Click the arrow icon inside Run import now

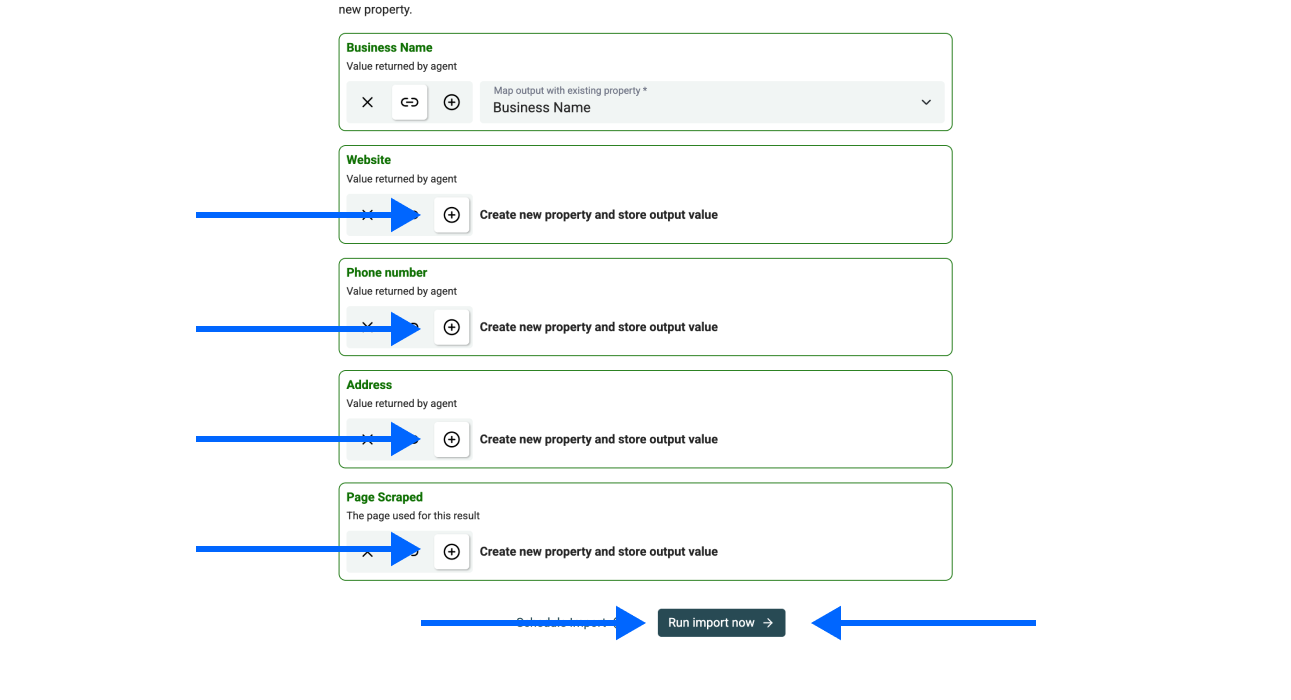click(768, 623)
